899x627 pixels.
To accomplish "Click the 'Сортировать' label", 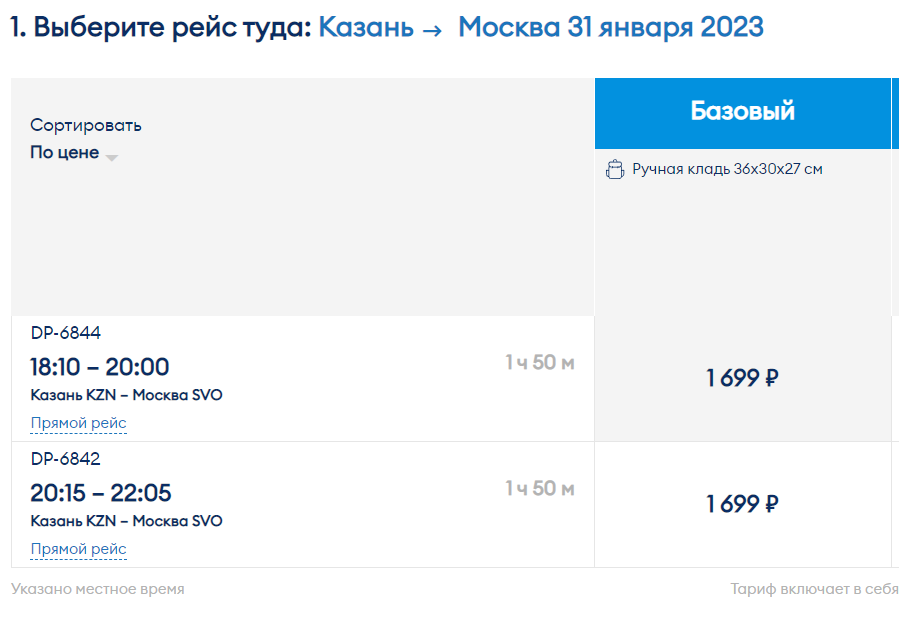I will click(86, 125).
